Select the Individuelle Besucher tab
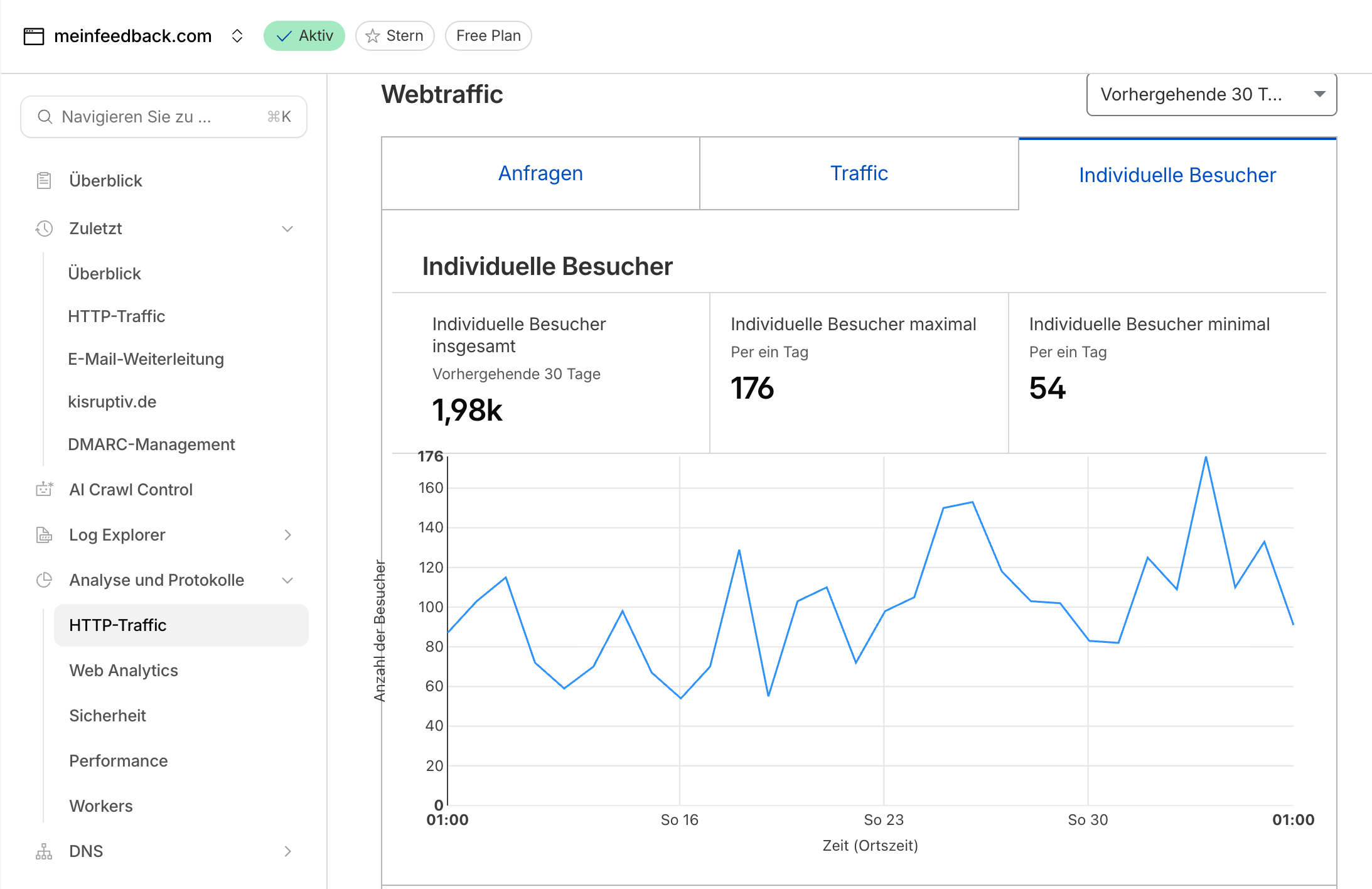The height and width of the screenshot is (889, 1372). pyautogui.click(x=1177, y=175)
